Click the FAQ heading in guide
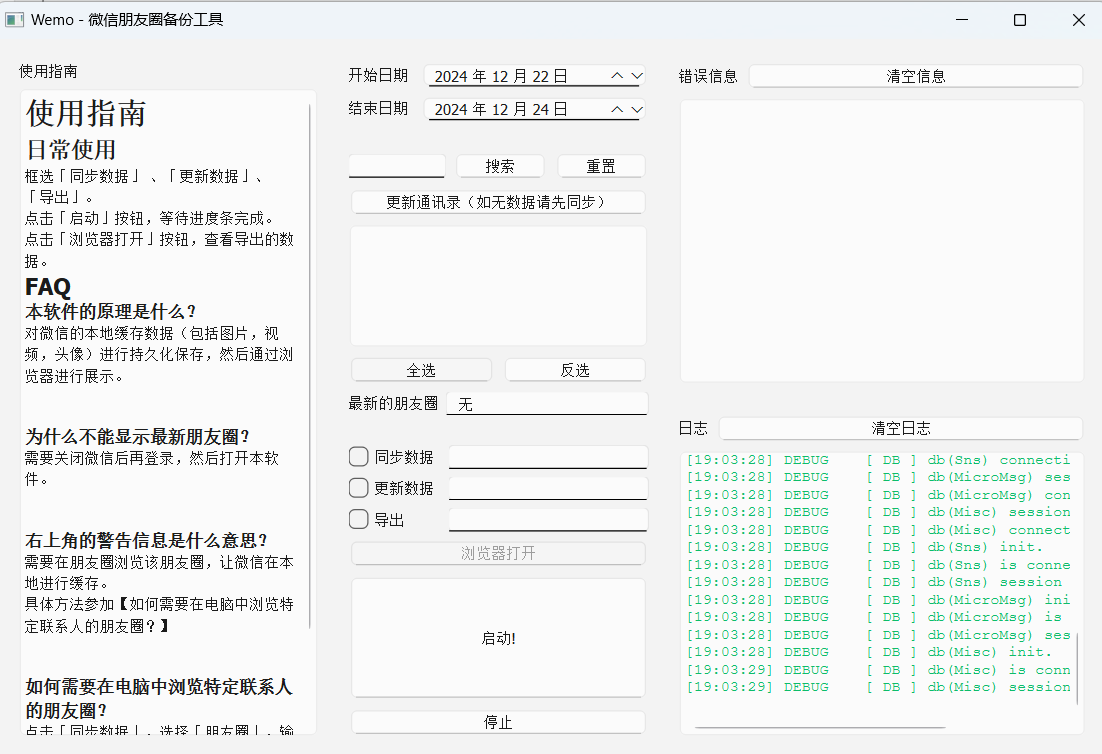 click(x=48, y=287)
